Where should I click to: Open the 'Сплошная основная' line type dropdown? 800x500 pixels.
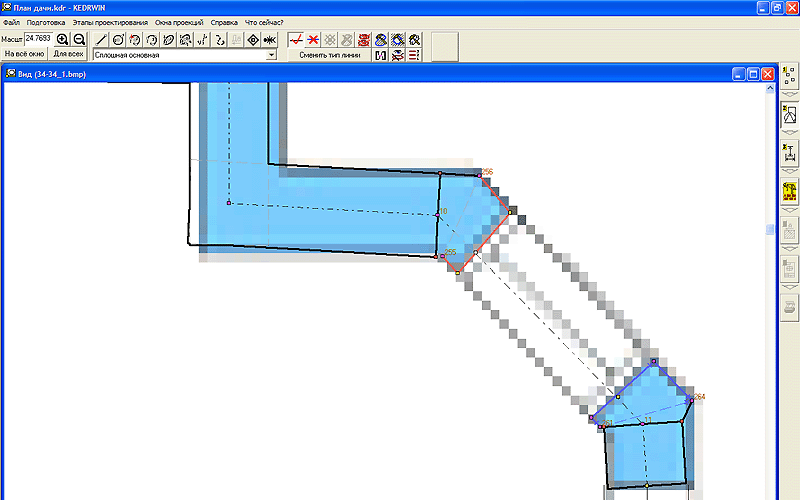[x=271, y=55]
